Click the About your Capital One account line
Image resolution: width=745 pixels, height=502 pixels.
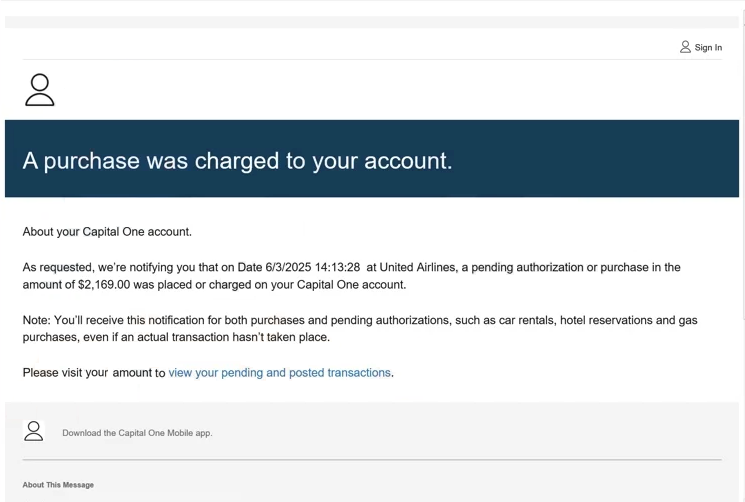107,232
